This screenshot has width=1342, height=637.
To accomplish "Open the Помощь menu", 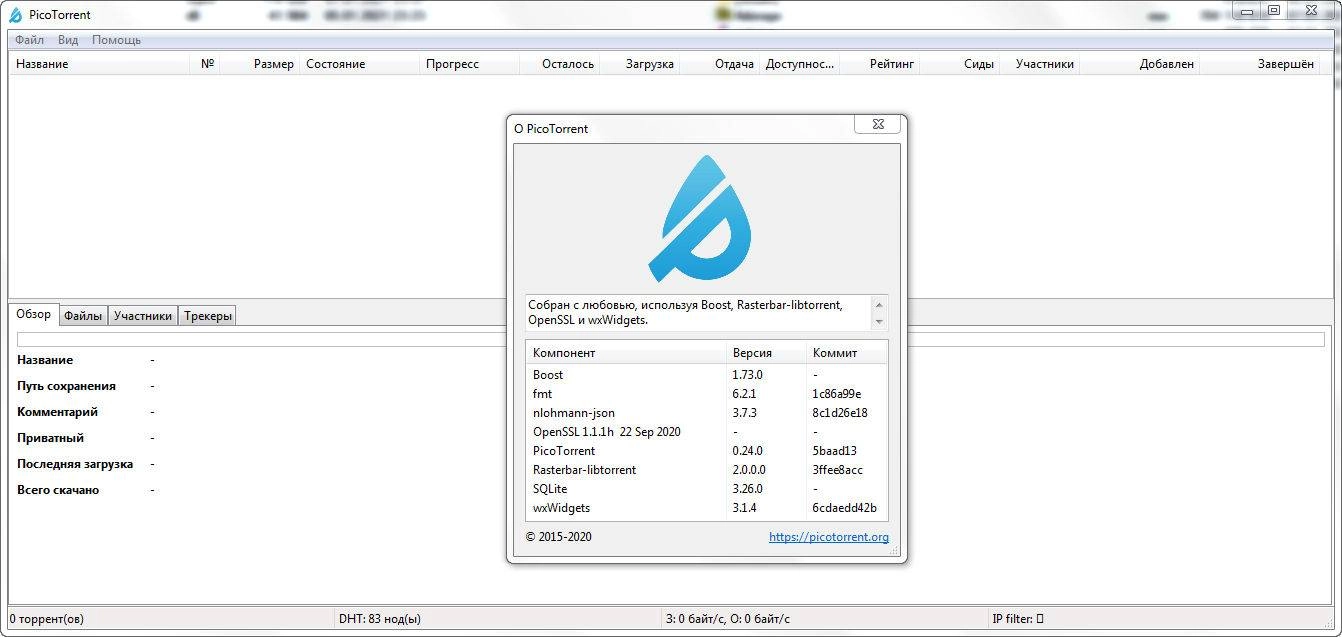I will click(117, 40).
